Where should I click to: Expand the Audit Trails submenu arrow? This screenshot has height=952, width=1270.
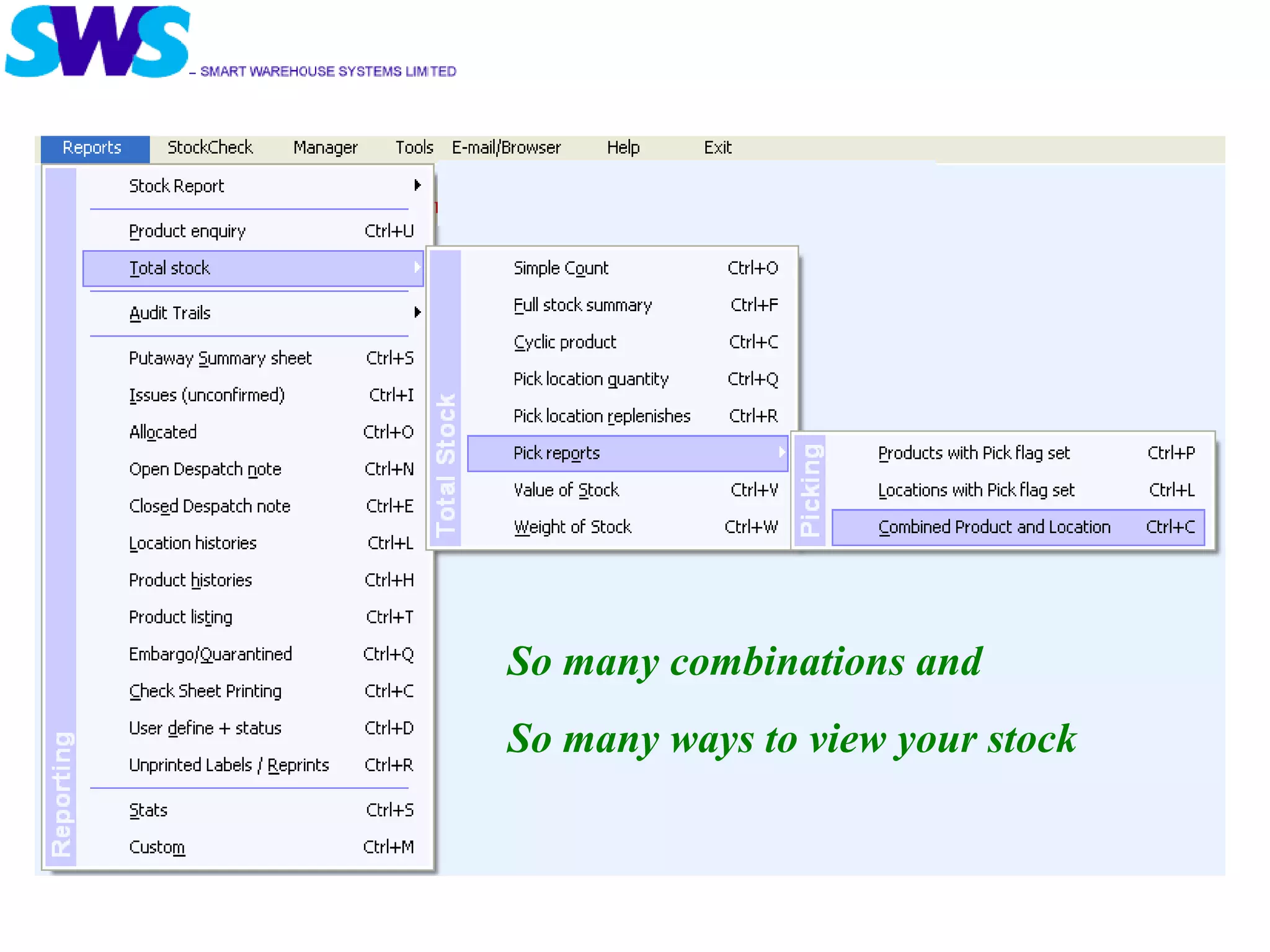tap(417, 312)
